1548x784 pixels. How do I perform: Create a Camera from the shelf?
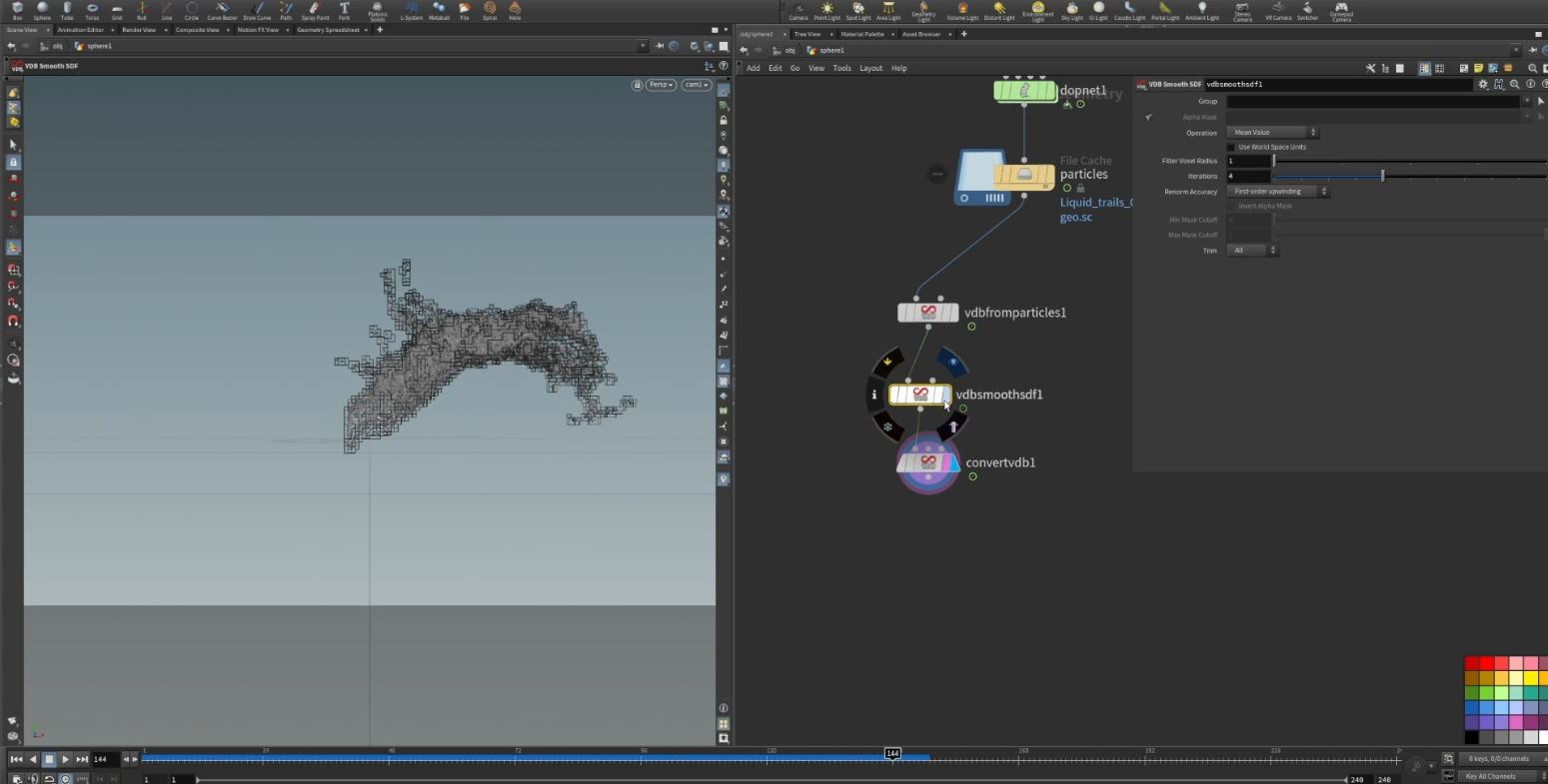(798, 9)
